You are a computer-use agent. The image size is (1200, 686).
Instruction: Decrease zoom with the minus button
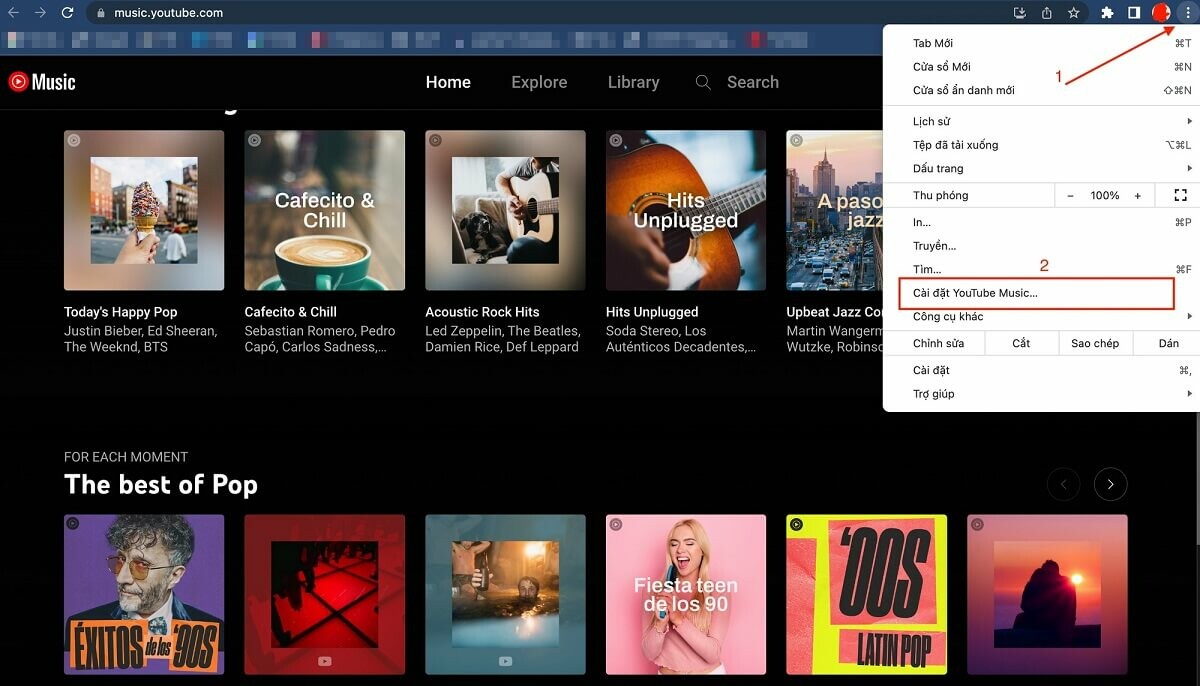pyautogui.click(x=1070, y=195)
